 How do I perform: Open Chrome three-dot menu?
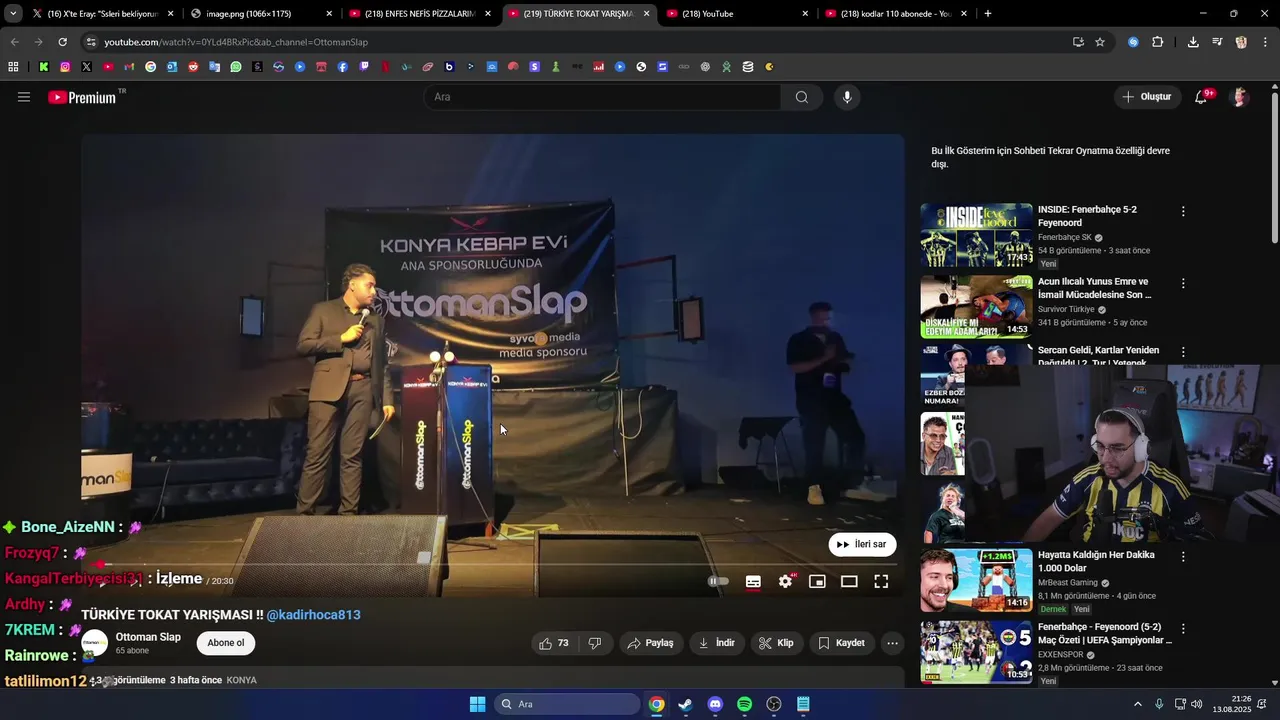tap(1265, 42)
